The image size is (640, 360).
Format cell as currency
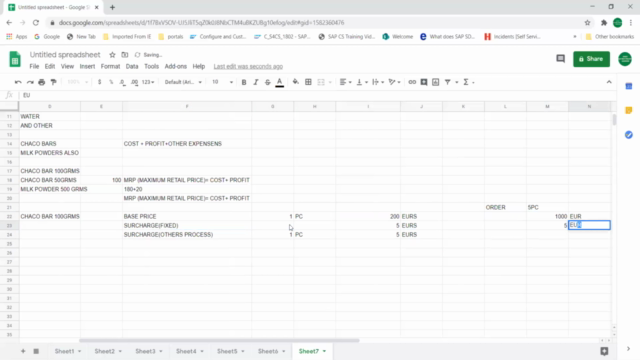(99, 82)
